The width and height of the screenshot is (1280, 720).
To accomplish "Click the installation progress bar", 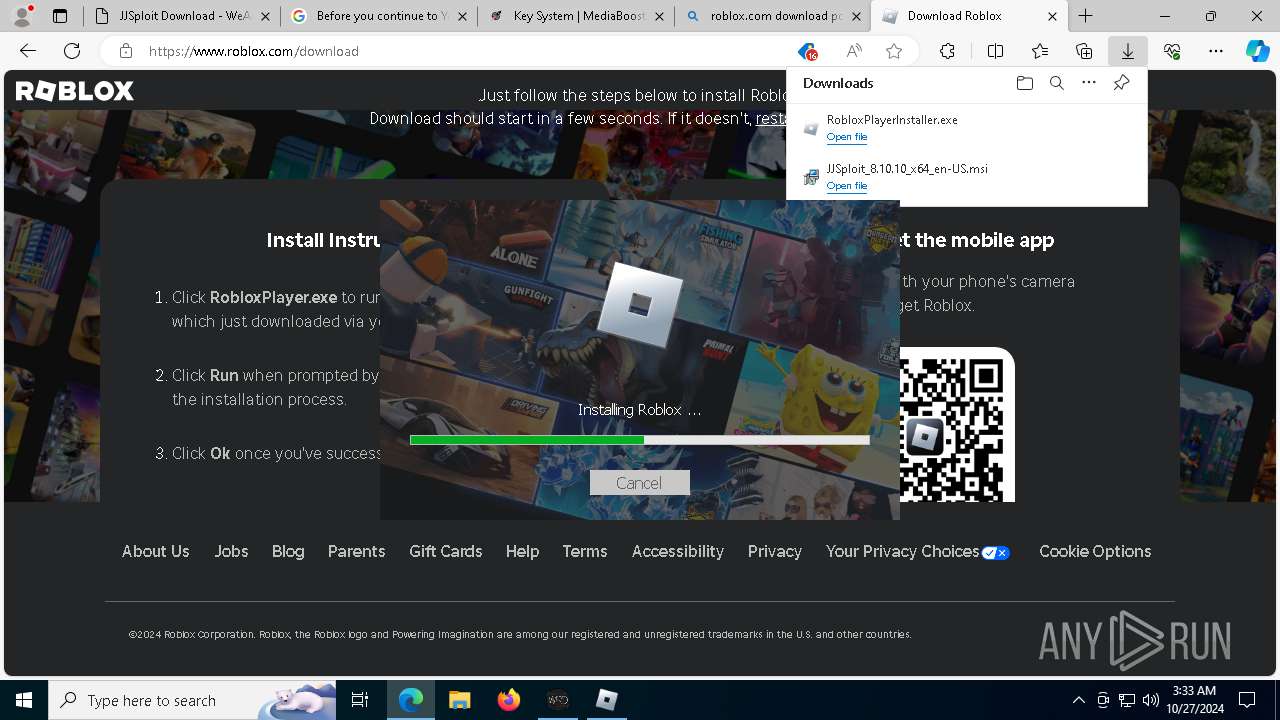I will pyautogui.click(x=639, y=440).
